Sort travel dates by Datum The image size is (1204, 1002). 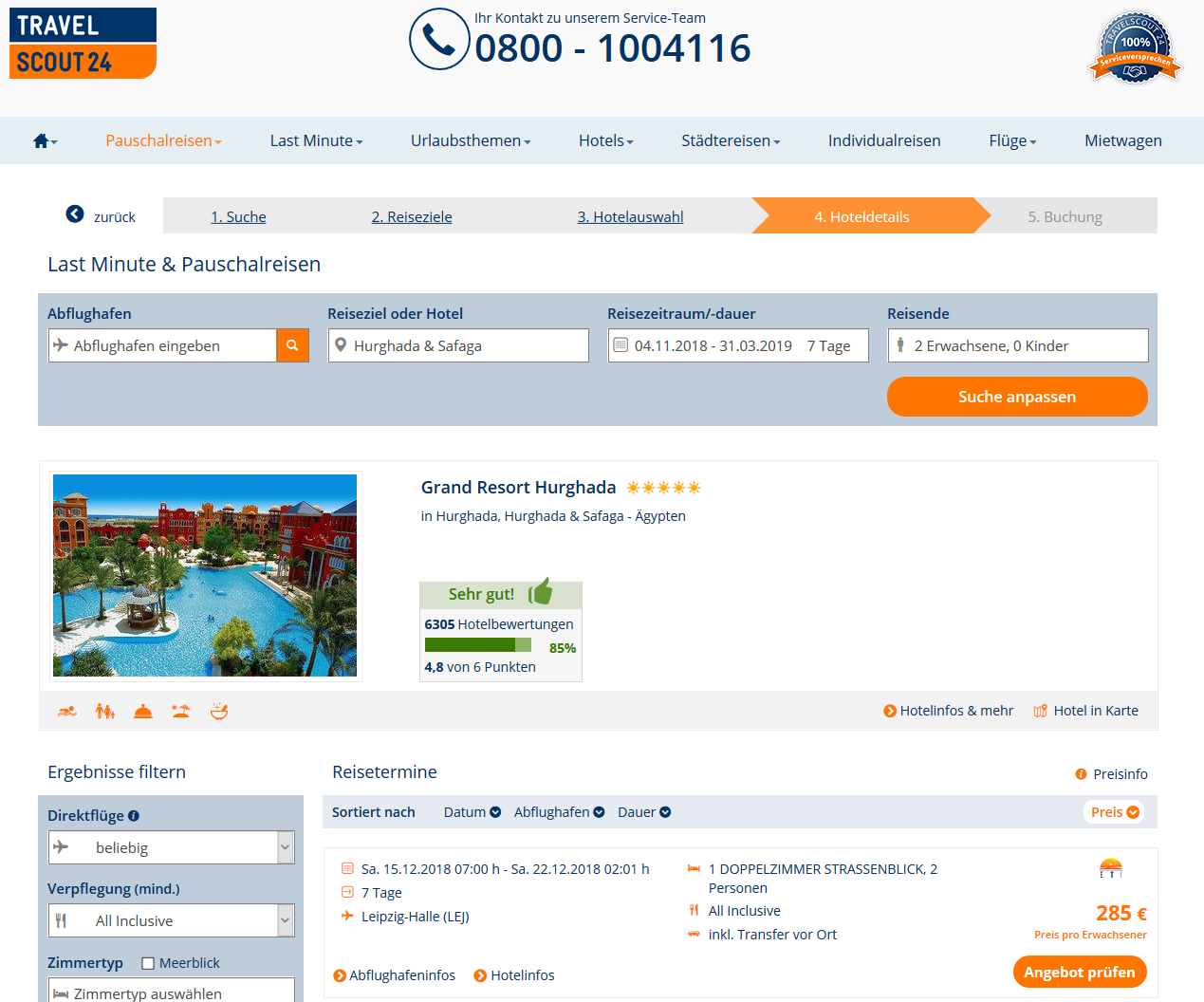coord(472,812)
